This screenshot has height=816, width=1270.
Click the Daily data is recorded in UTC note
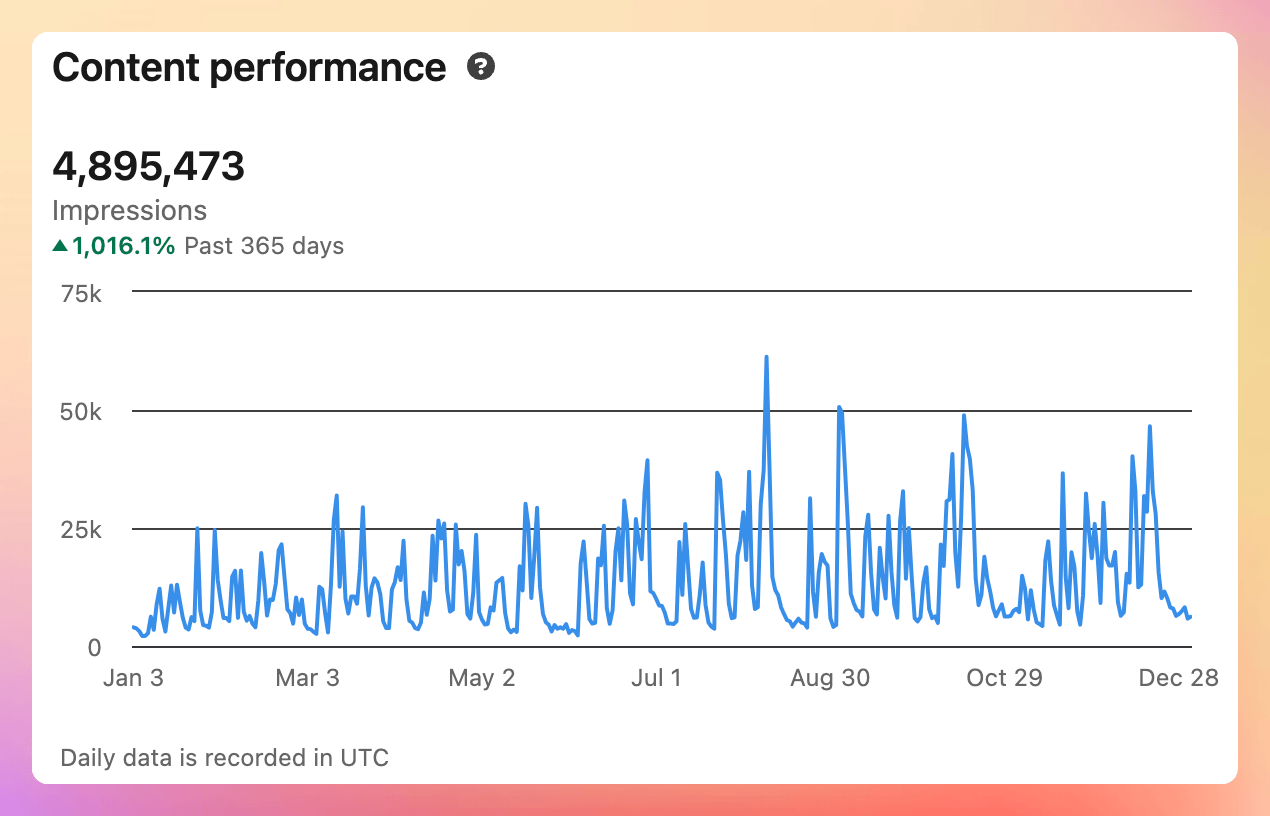pos(224,757)
